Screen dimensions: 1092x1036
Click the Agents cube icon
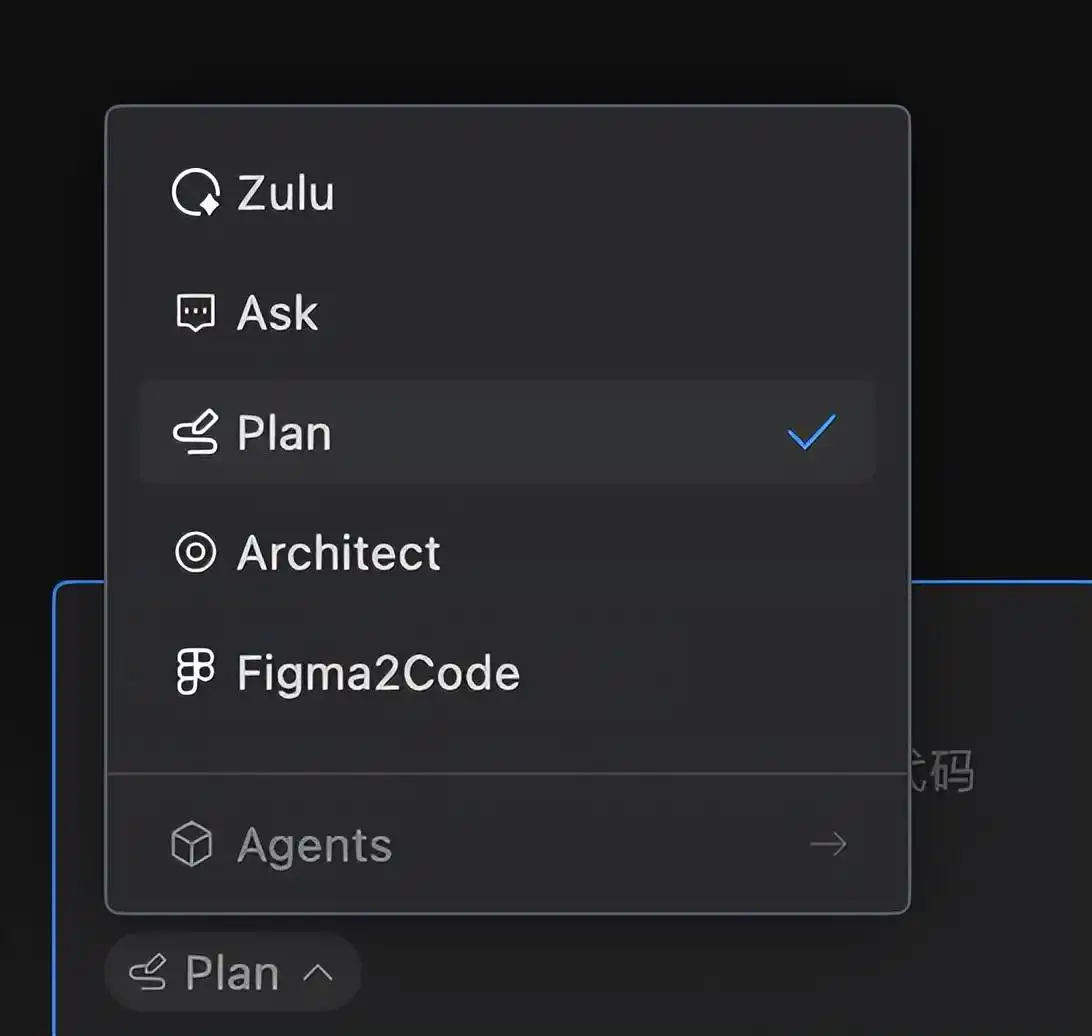point(192,845)
